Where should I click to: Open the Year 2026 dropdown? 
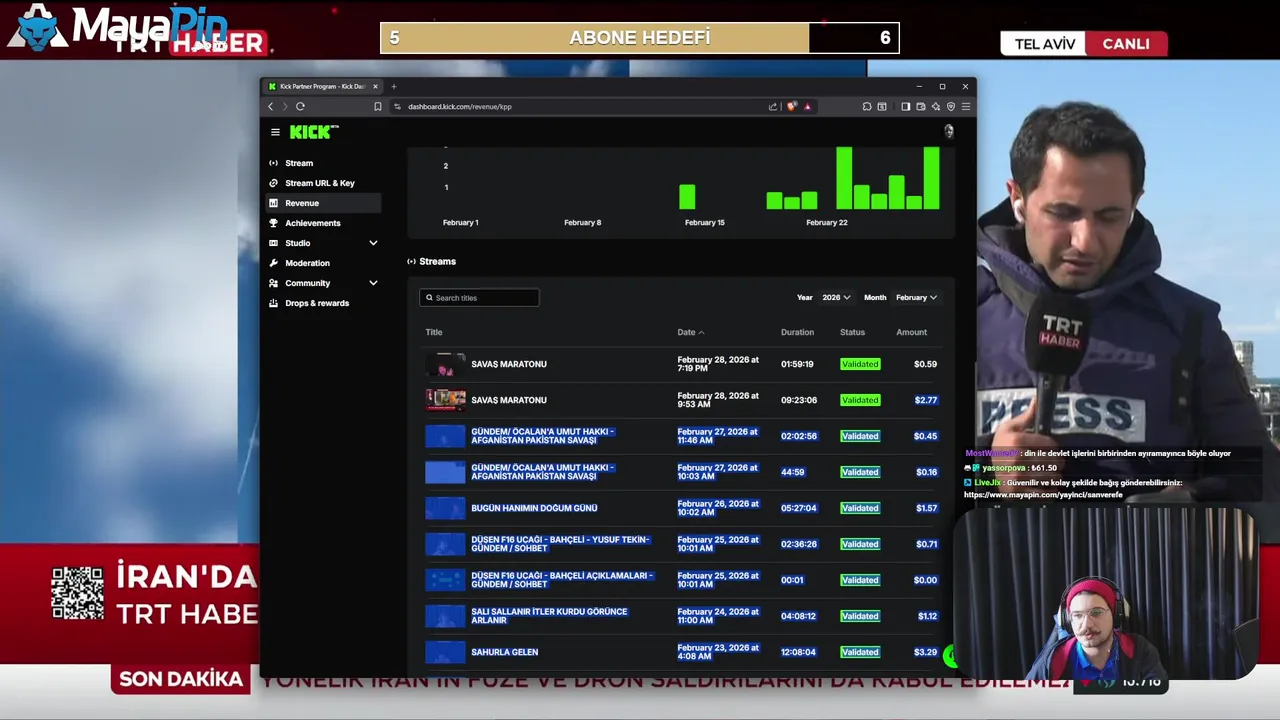click(x=836, y=297)
